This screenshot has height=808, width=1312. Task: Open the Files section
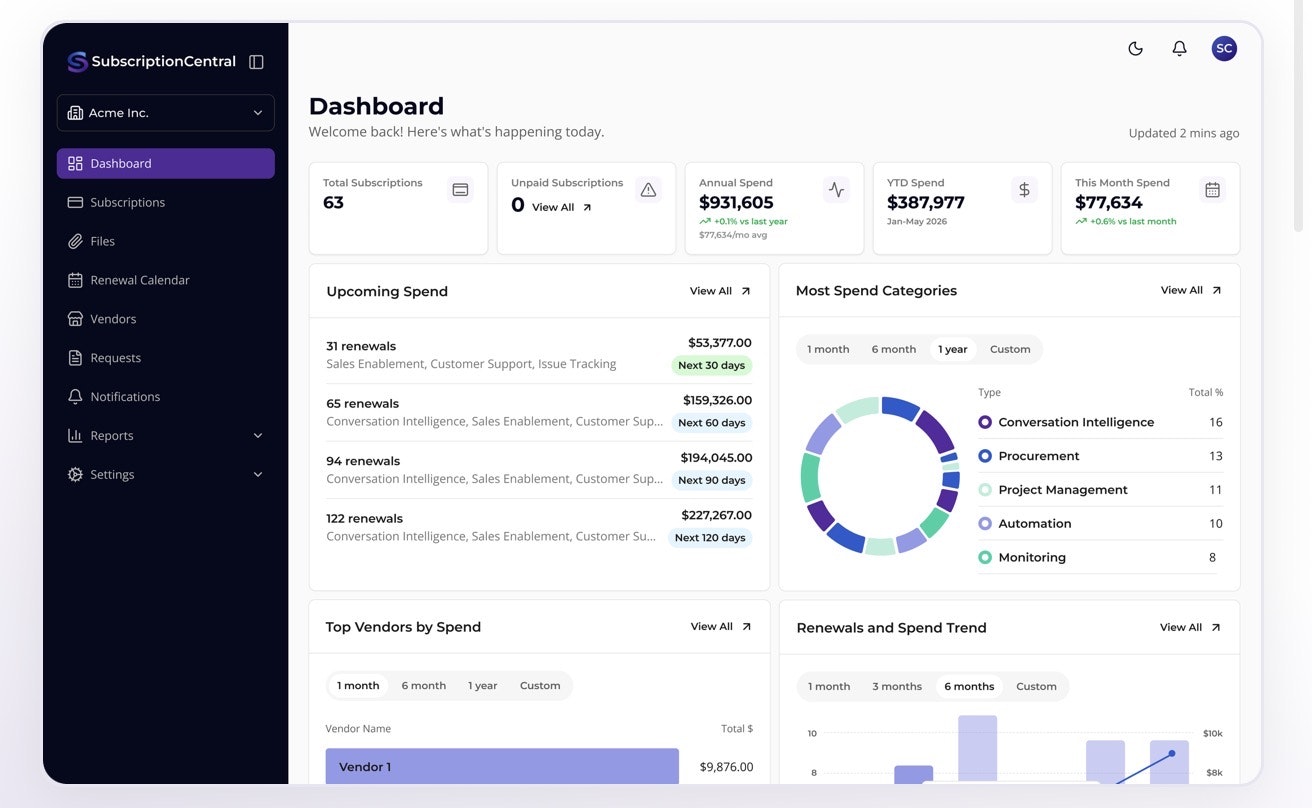[166, 241]
